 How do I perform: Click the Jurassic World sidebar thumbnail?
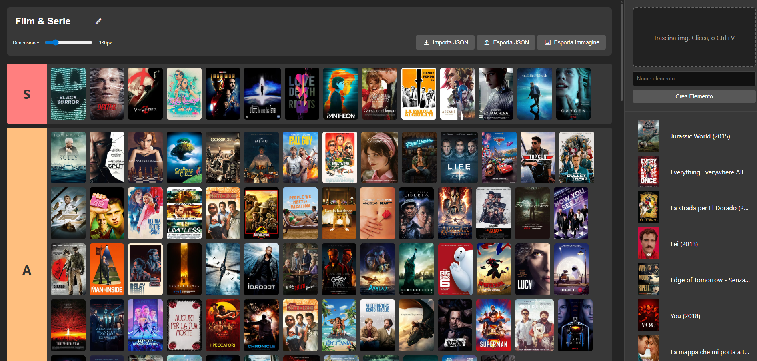pos(648,136)
